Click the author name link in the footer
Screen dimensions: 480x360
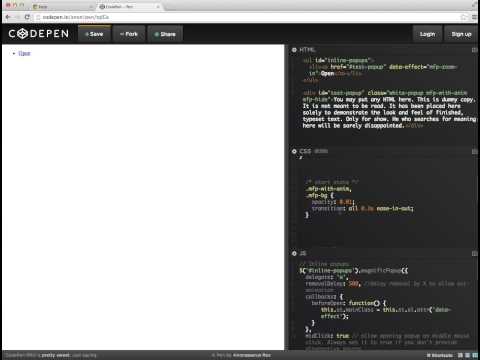tap(252, 355)
